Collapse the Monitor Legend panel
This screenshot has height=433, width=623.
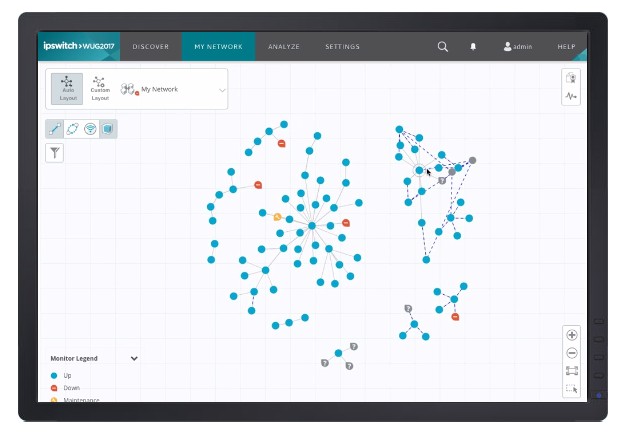pyautogui.click(x=134, y=358)
